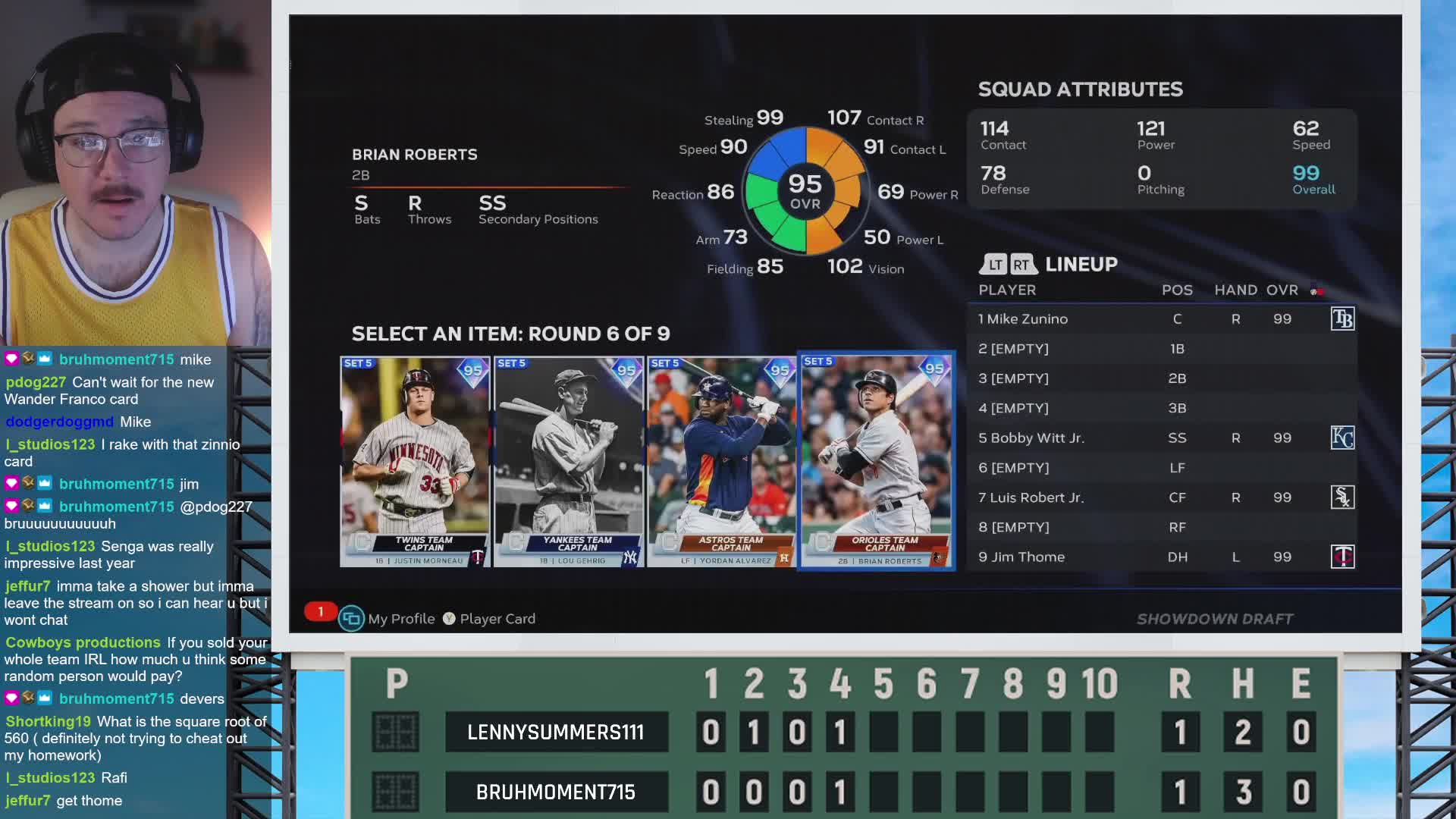The width and height of the screenshot is (1456, 819).
Task: Select the lineup row 7 Luis Robert Jr.
Action: (x=1163, y=497)
